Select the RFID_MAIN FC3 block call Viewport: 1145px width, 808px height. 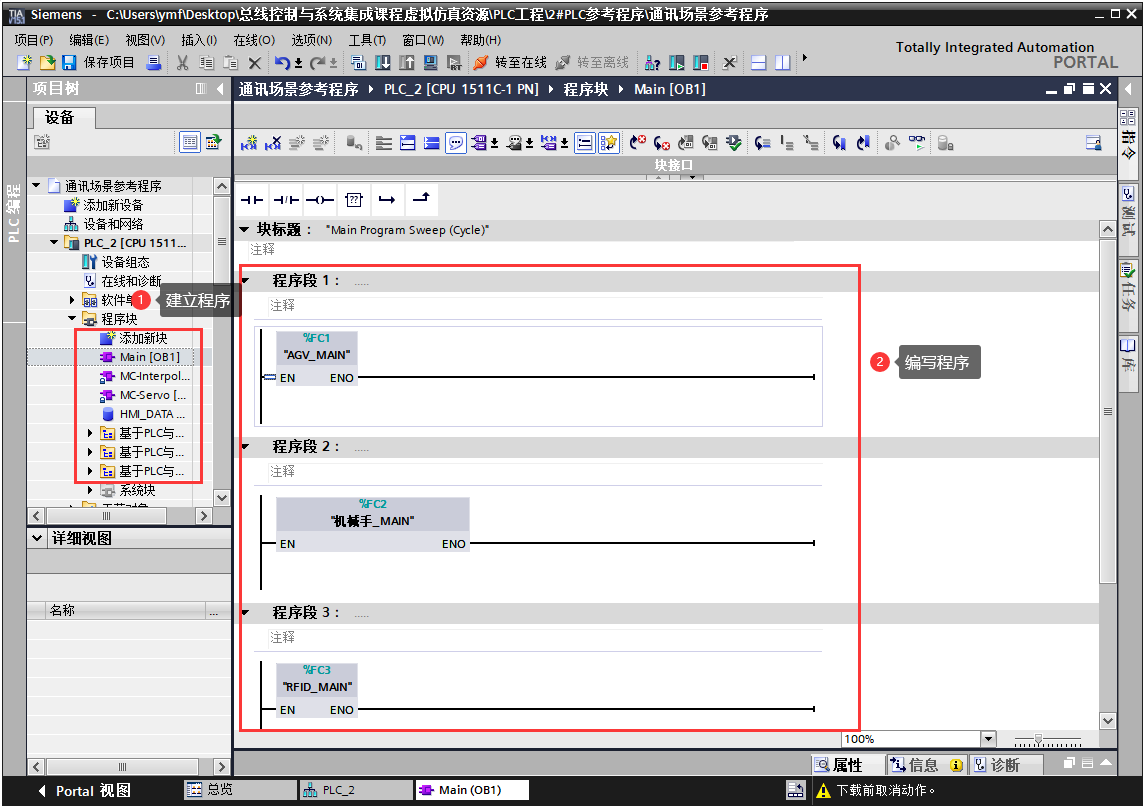click(x=317, y=690)
